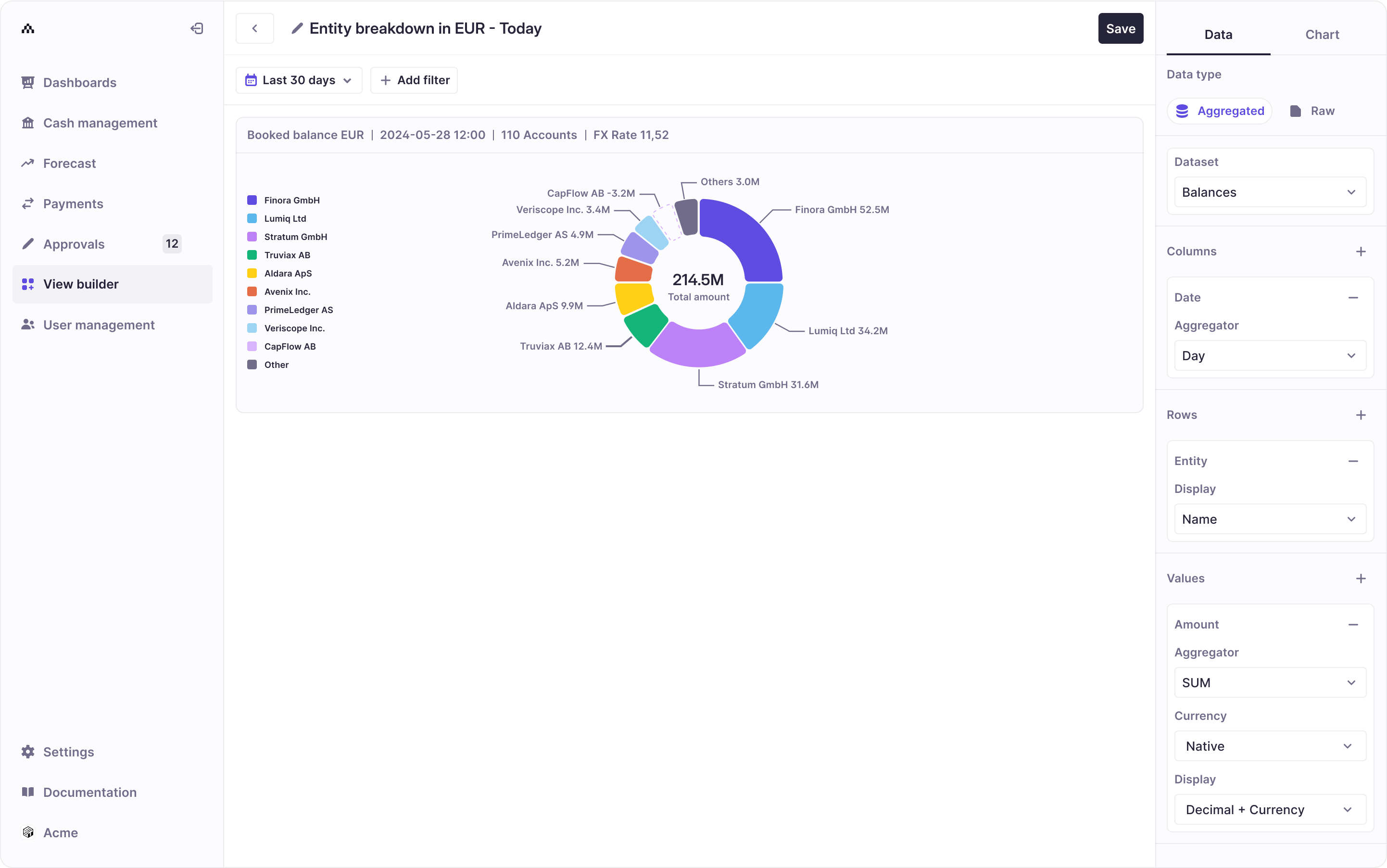Add a new row with the plus icon
Viewport: 1387px width, 868px height.
tap(1361, 415)
